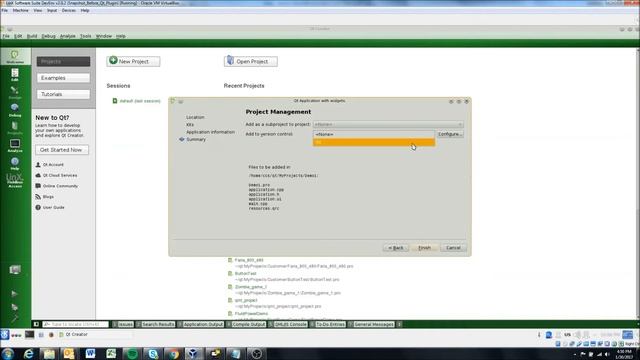This screenshot has height=360, width=640.
Task: Open Microsoft Word from Windows taskbar
Action: point(90,353)
